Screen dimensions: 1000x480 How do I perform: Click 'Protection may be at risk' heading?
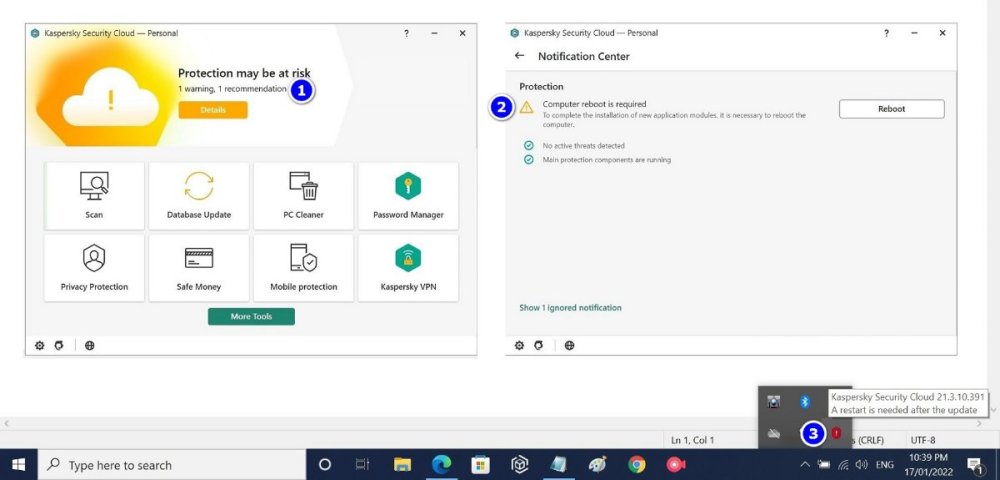click(x=244, y=73)
